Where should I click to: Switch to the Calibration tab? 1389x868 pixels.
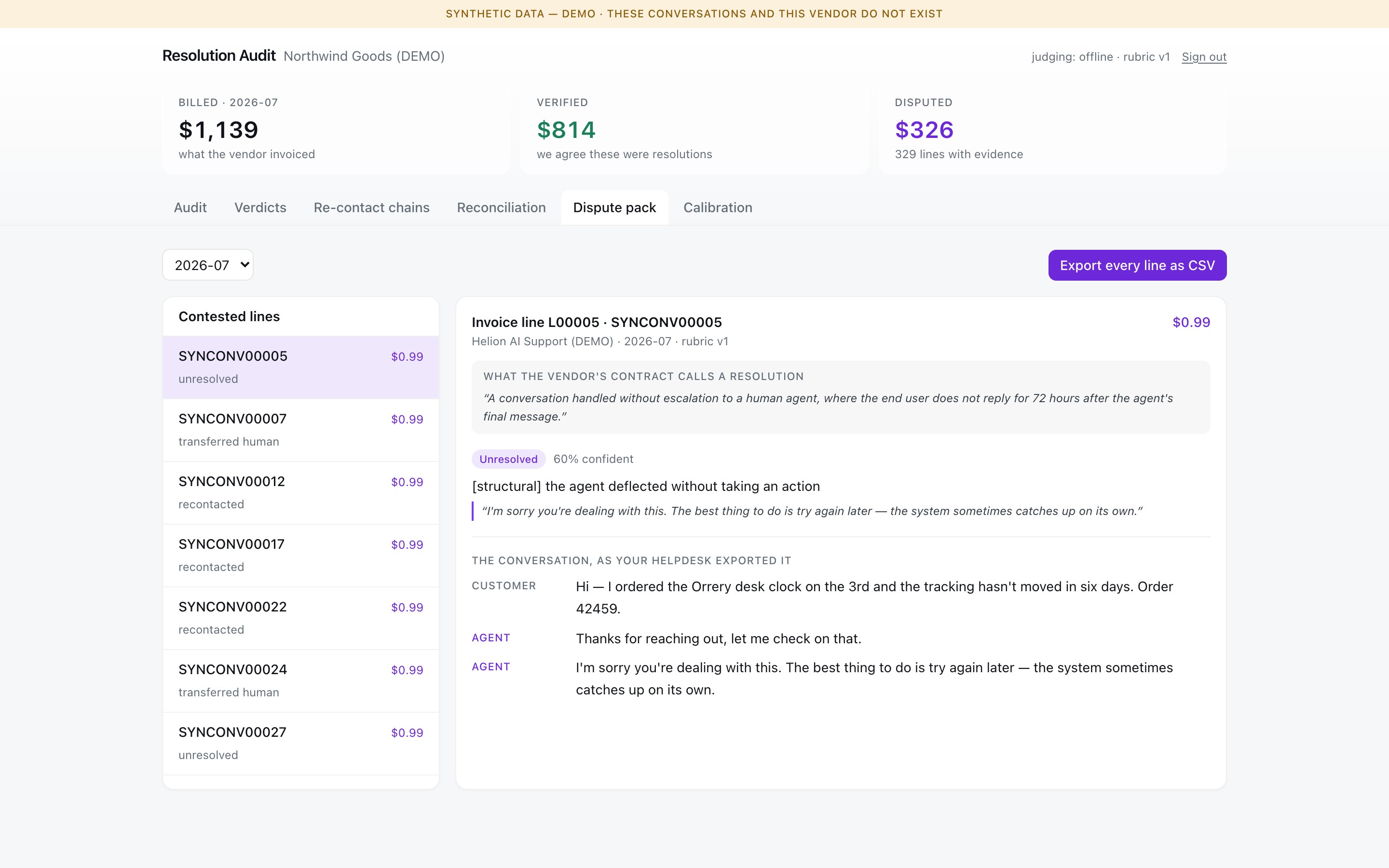click(x=718, y=207)
